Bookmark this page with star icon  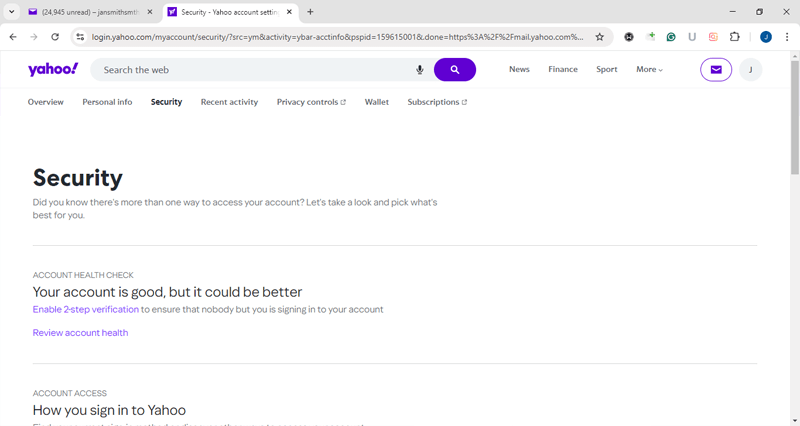click(600, 37)
